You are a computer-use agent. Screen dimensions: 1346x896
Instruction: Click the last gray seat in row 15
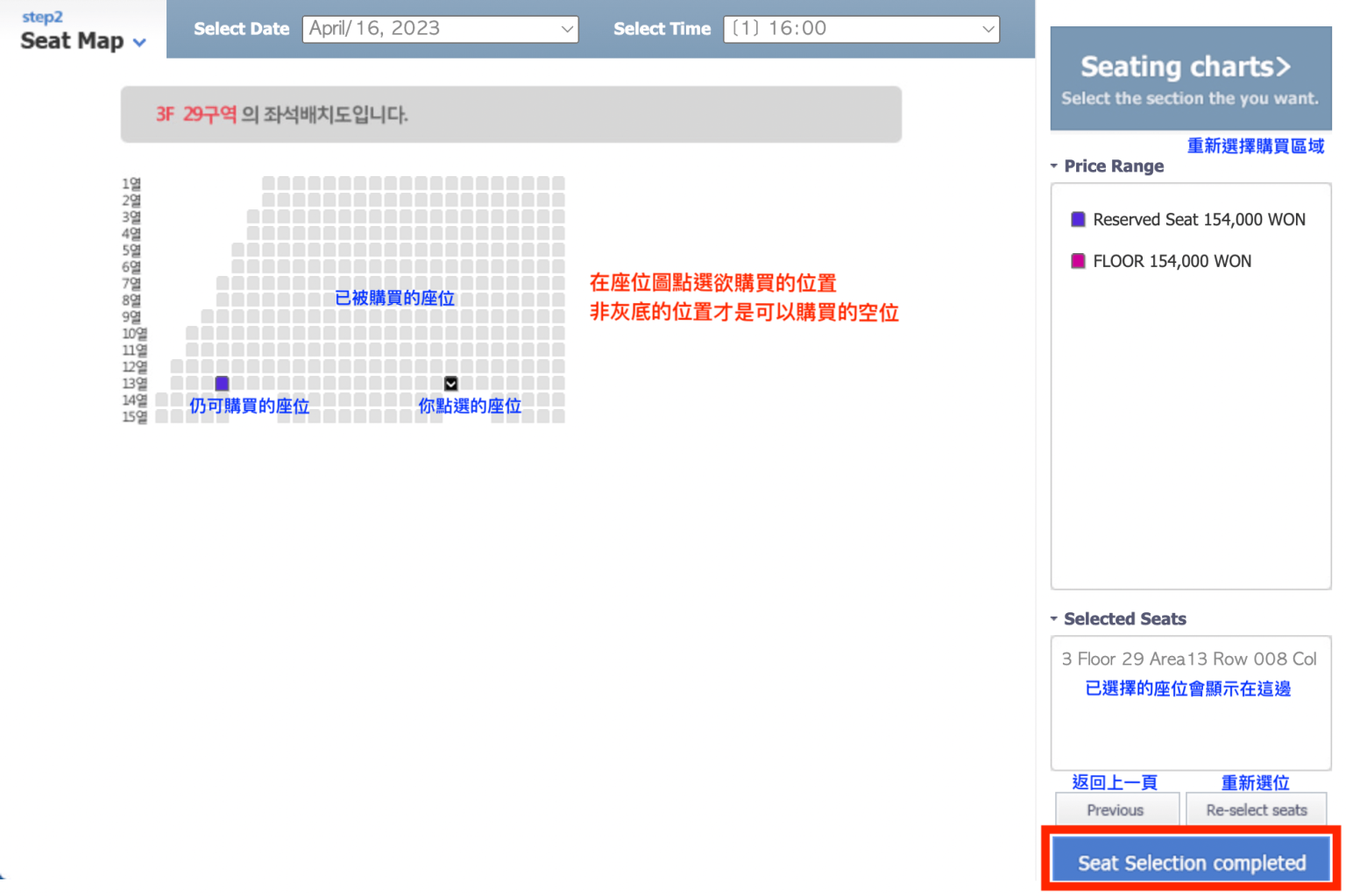pyautogui.click(x=558, y=417)
